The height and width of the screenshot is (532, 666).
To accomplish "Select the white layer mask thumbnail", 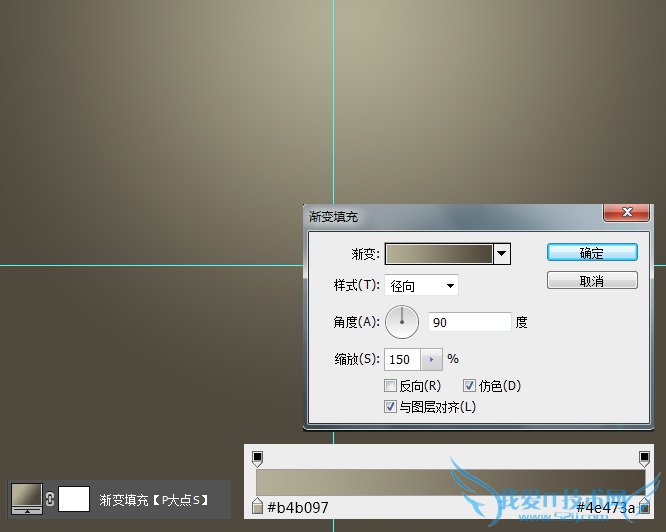I will tap(74, 499).
